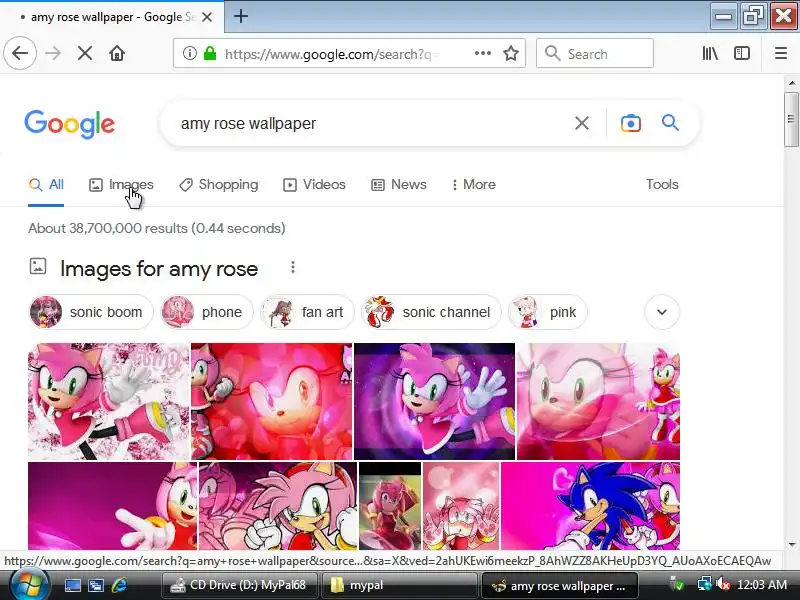This screenshot has width=800, height=600.
Task: Open red heart Amy wallpaper thumbnail
Action: [x=271, y=401]
